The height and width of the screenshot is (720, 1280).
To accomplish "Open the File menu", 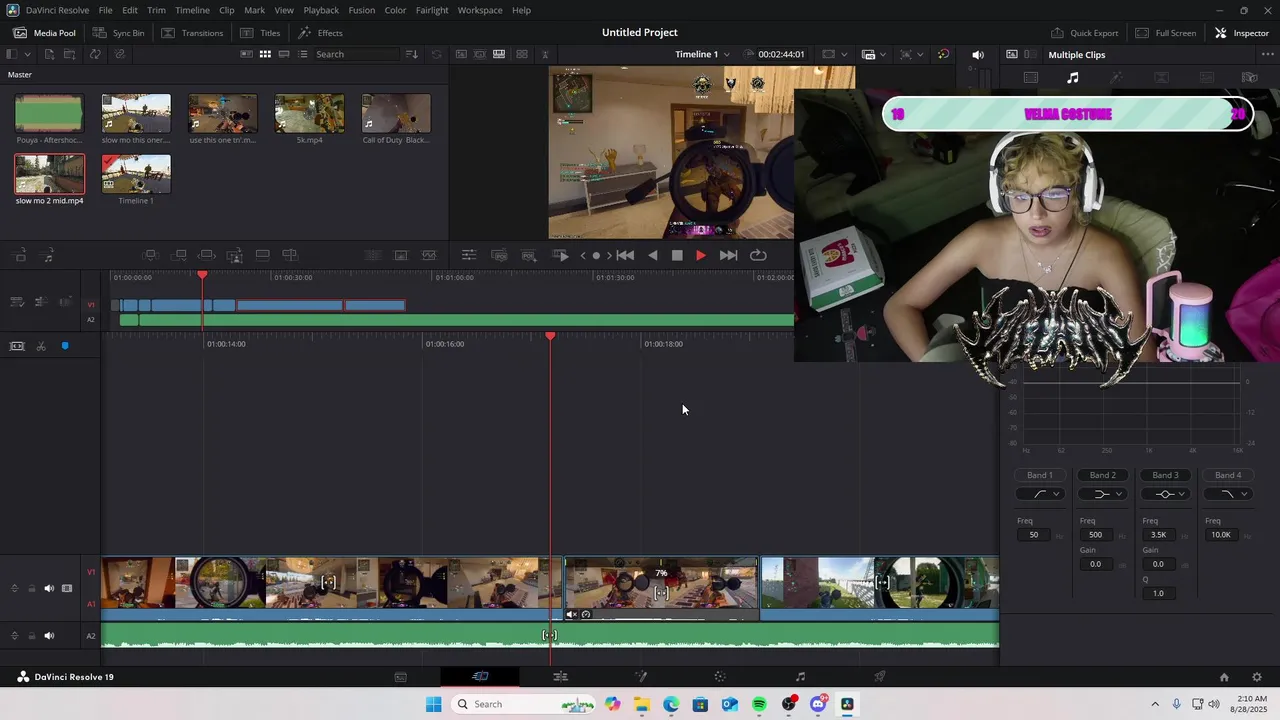I will coord(105,10).
